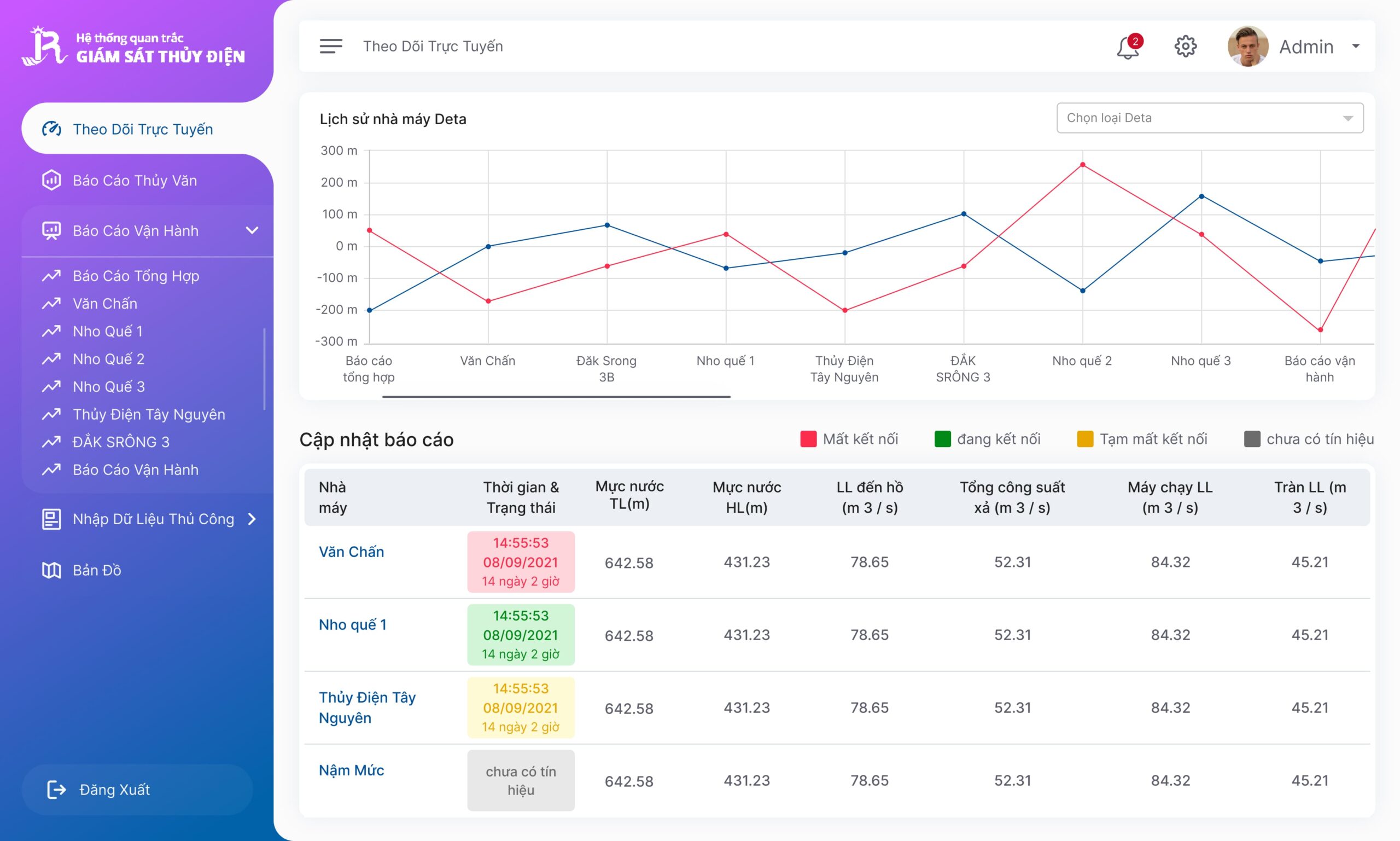The image size is (1400, 841).
Task: Click the Văn Chấn link in table
Action: point(351,552)
